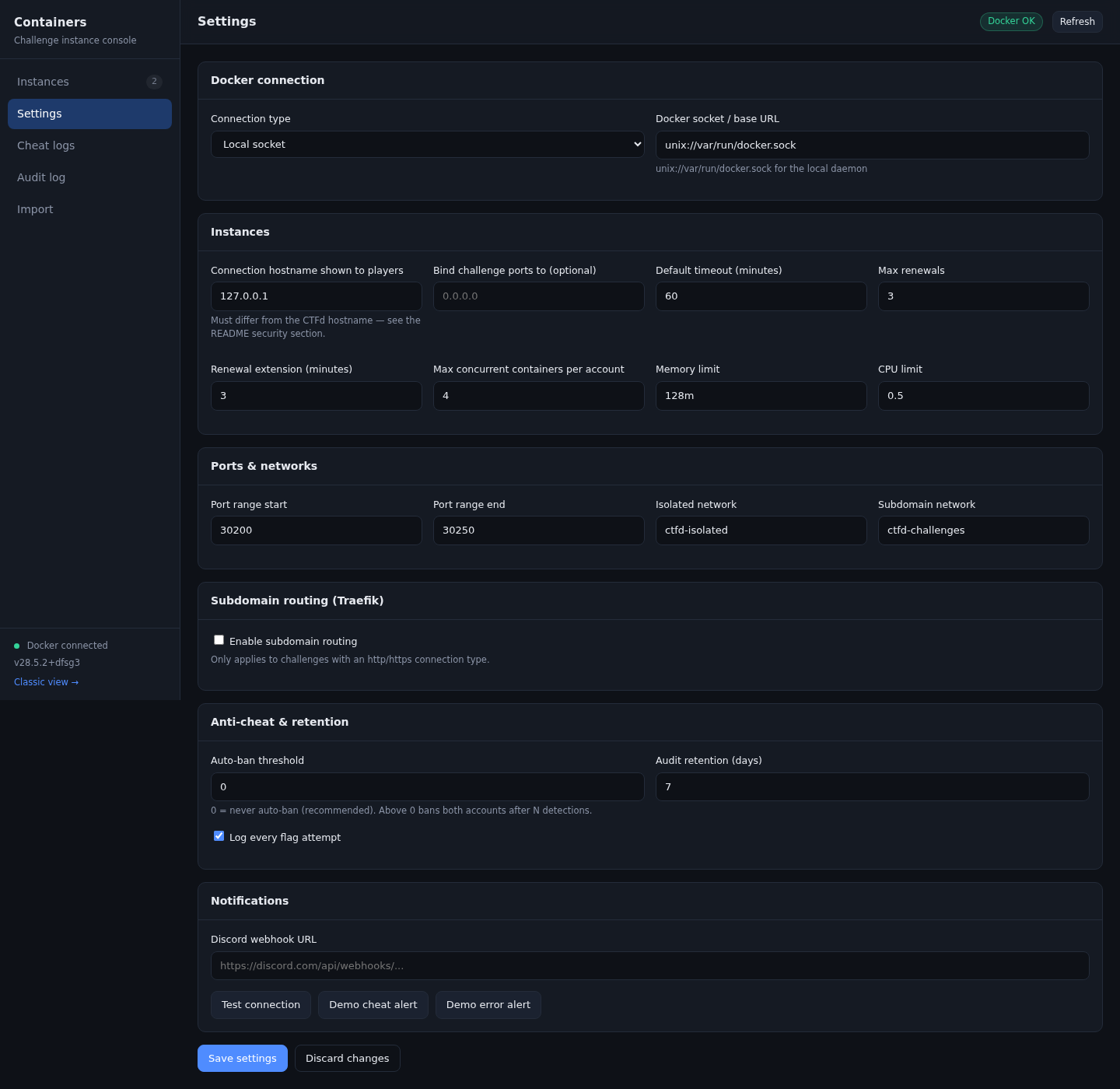Viewport: 1120px width, 1089px height.
Task: Click the Renewal extension minutes field
Action: click(x=317, y=396)
